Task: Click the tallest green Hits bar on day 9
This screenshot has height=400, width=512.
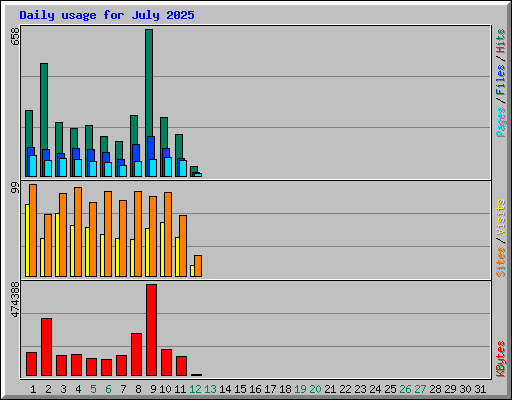Action: [149, 83]
